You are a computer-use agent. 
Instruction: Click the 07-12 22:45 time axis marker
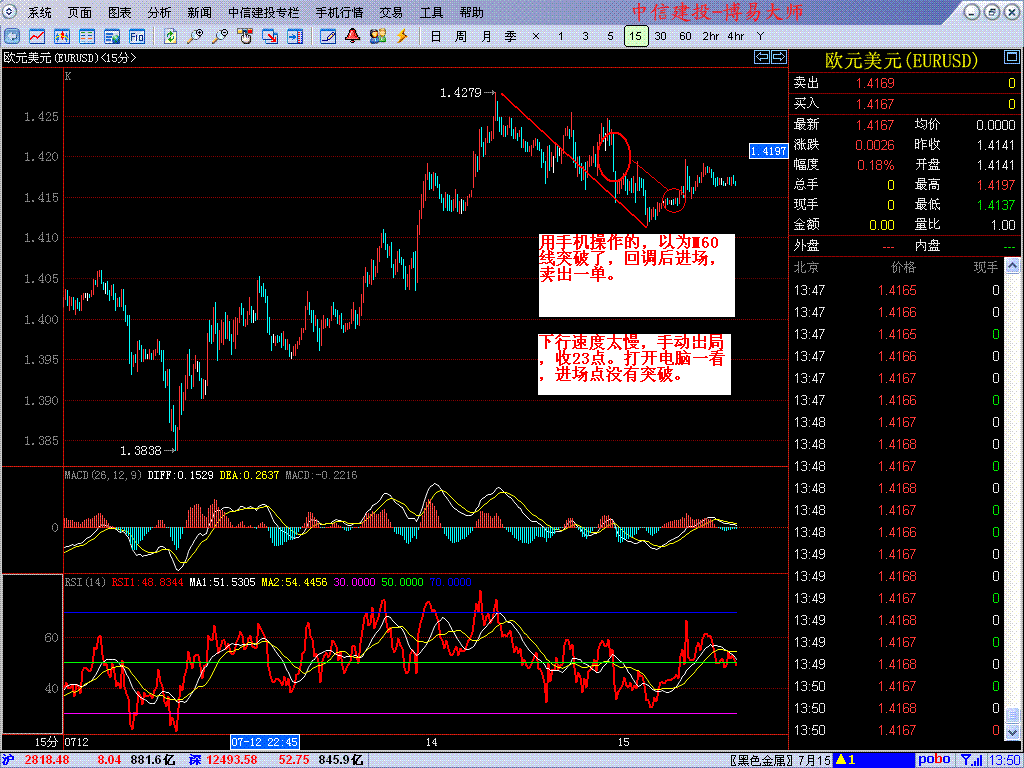pyautogui.click(x=264, y=742)
